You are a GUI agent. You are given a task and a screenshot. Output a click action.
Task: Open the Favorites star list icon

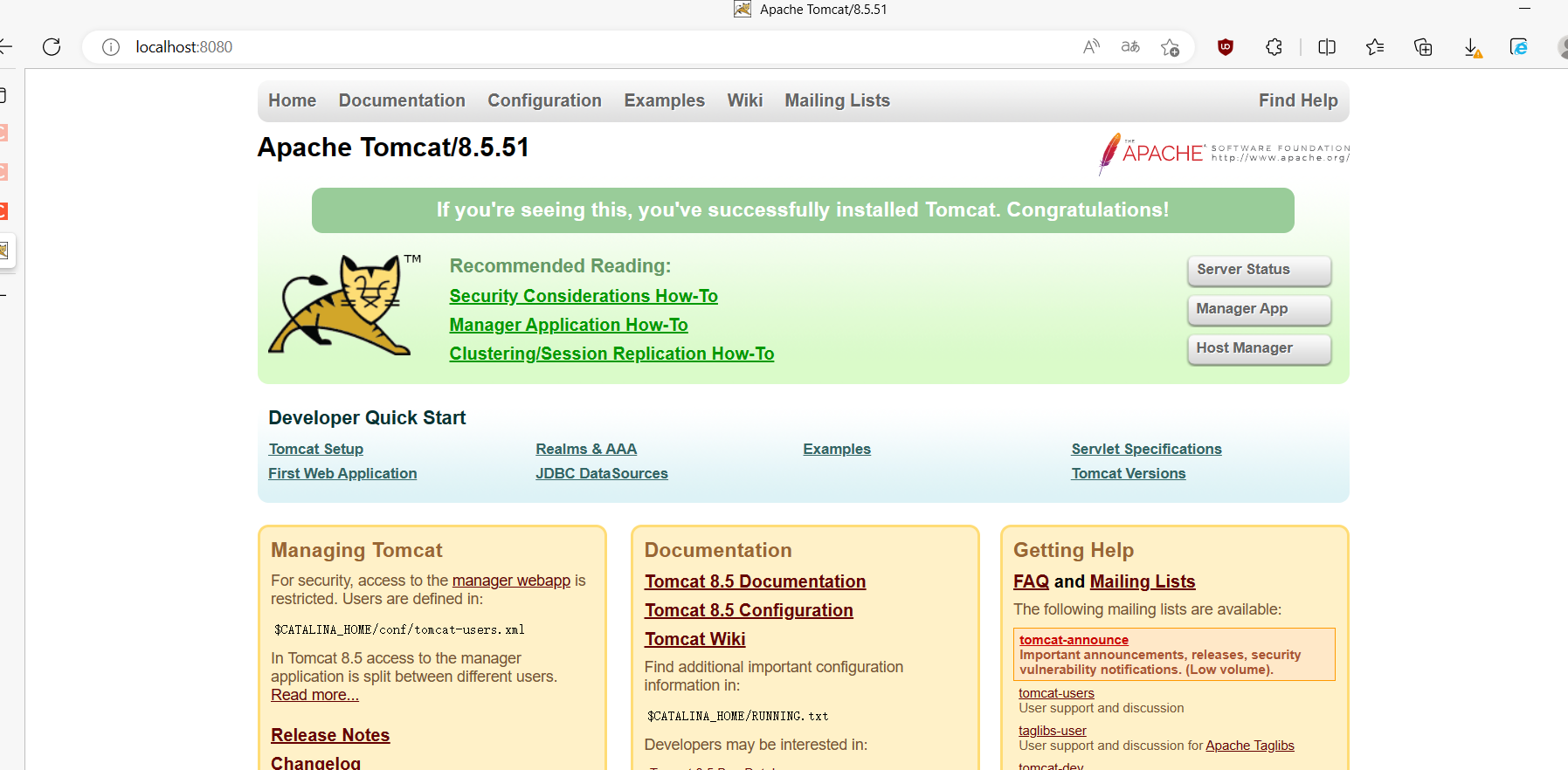point(1375,47)
